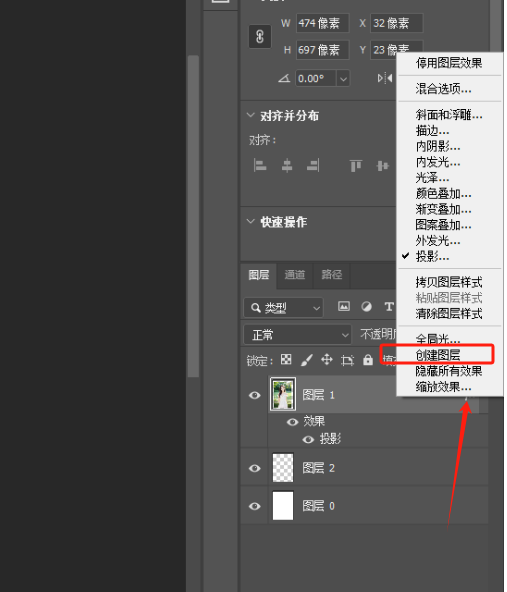Hide 图层 0 visibility eye
This screenshot has width=507, height=592.
255,506
